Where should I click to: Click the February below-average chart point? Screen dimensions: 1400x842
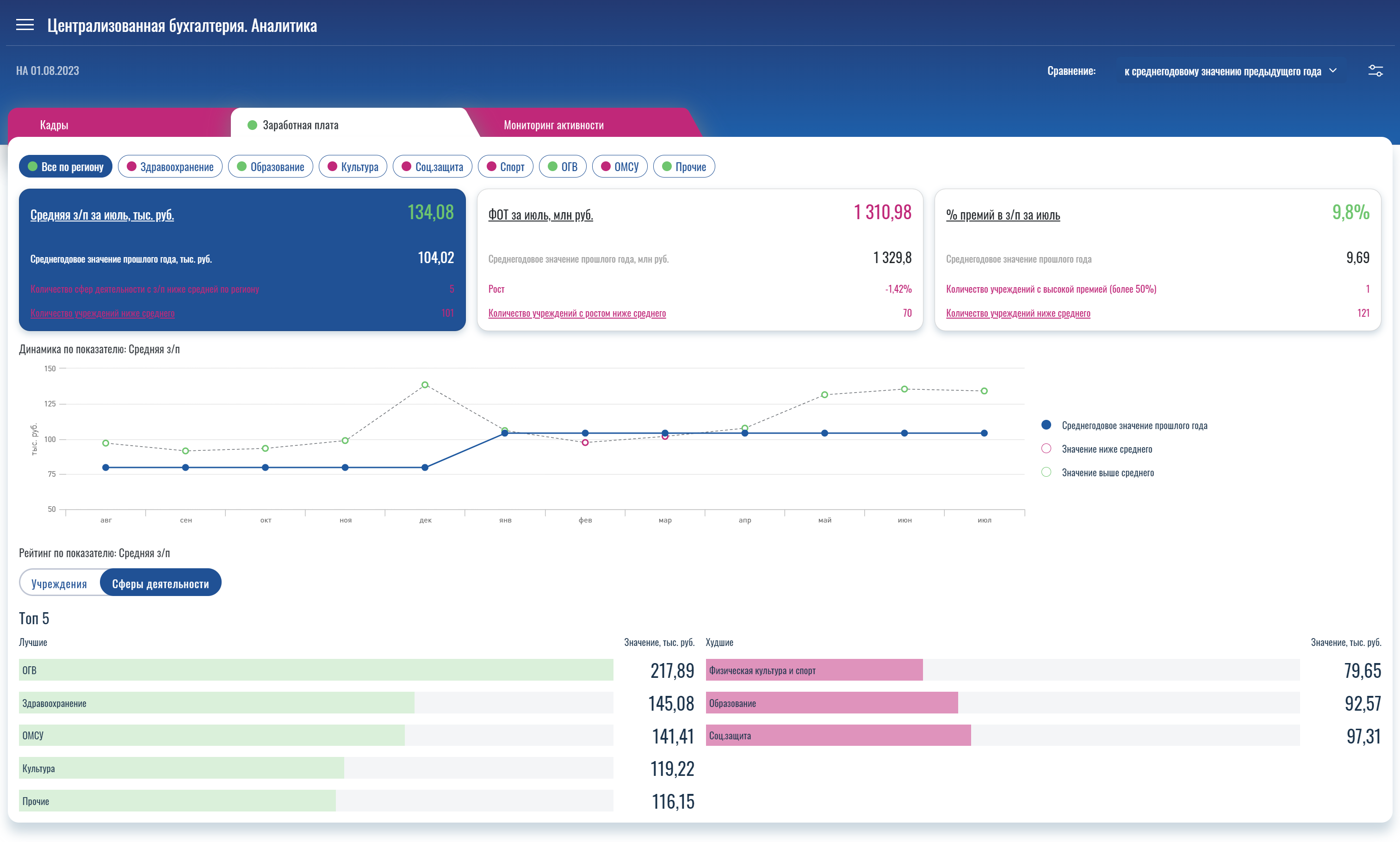pyautogui.click(x=585, y=443)
